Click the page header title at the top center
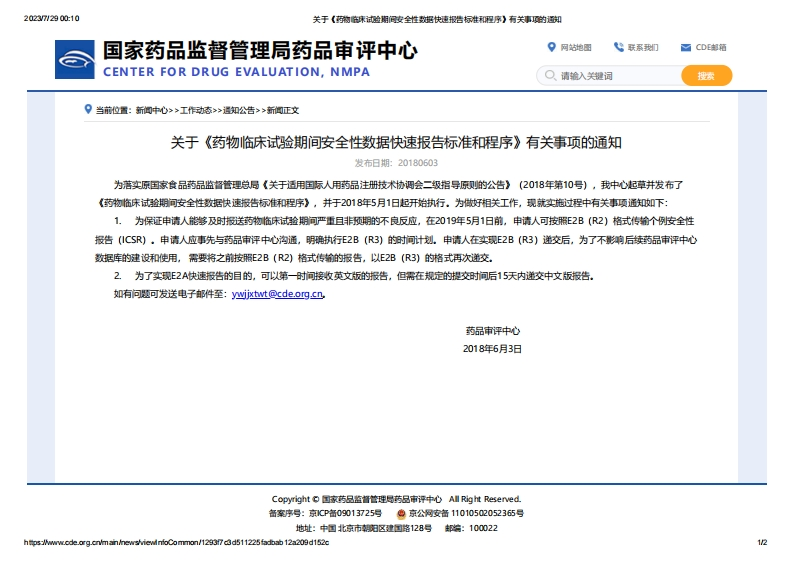Screen dimensions: 793x561 point(437,20)
